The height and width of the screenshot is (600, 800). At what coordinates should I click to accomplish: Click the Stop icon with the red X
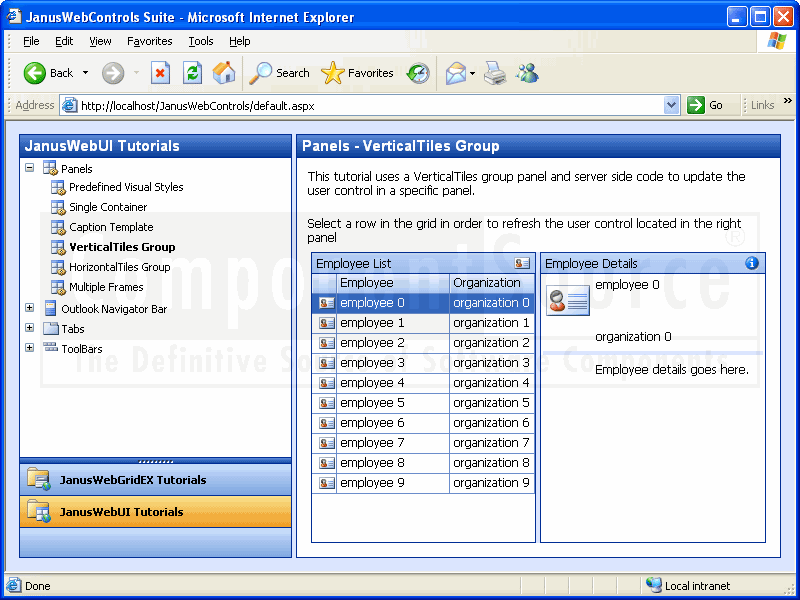pos(162,72)
